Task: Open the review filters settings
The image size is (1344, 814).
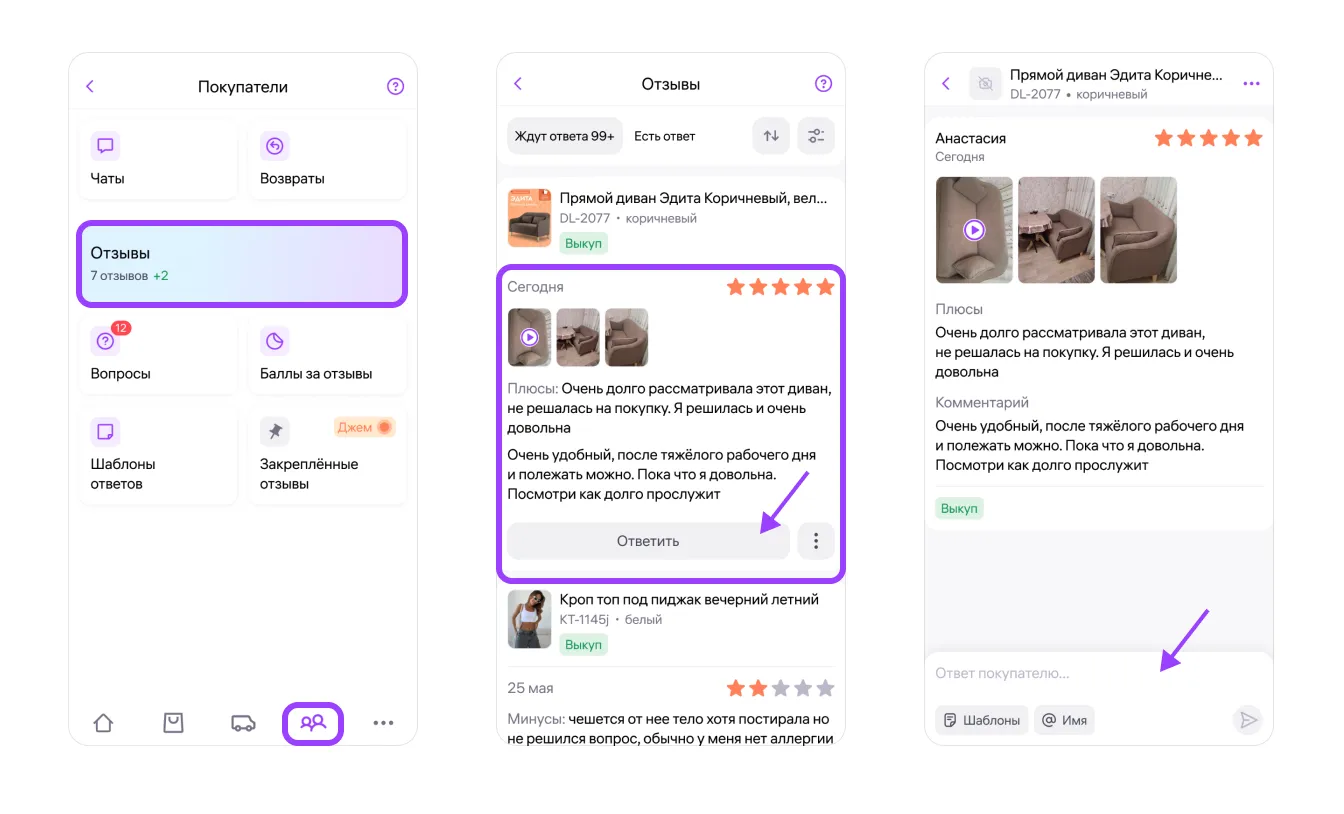Action: click(816, 136)
